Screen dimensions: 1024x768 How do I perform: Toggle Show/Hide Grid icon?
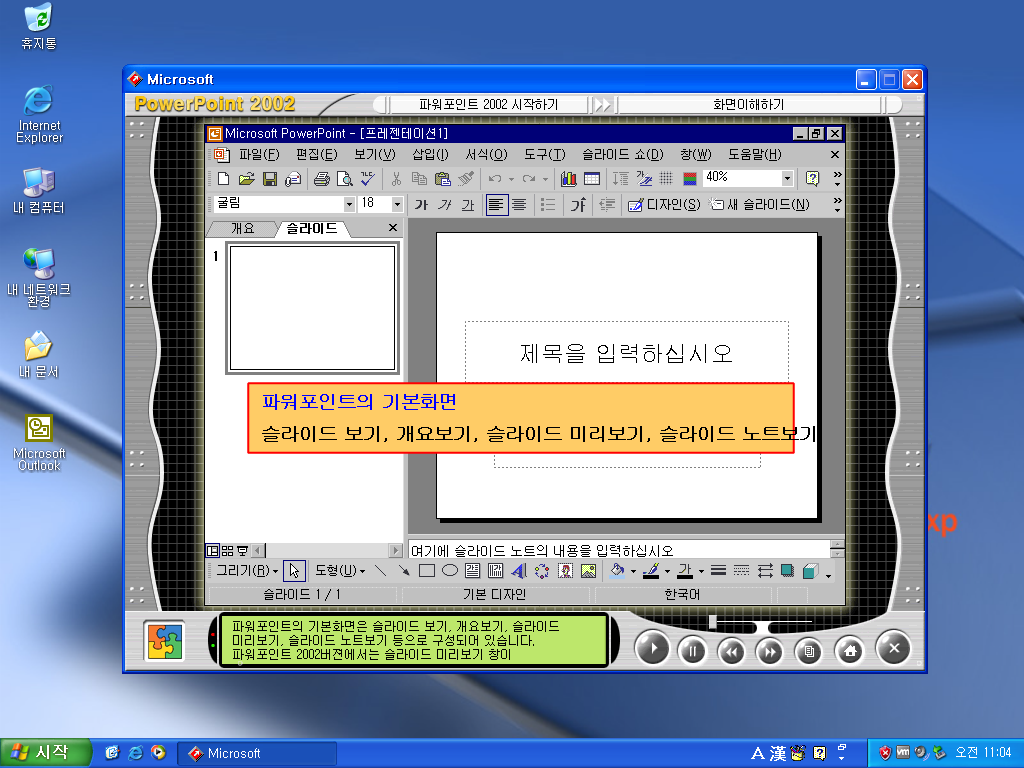[666, 178]
